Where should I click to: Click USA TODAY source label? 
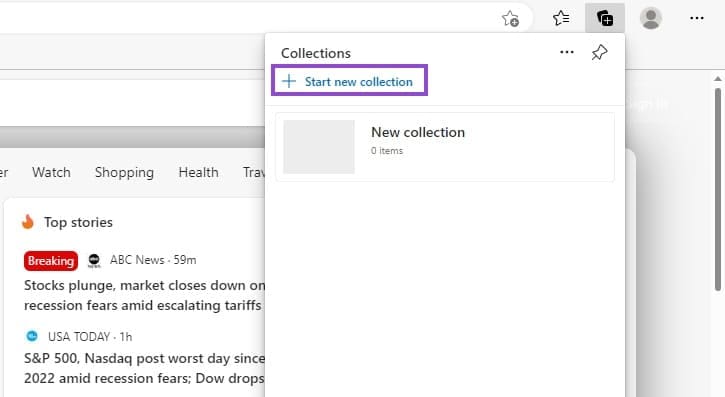79,336
